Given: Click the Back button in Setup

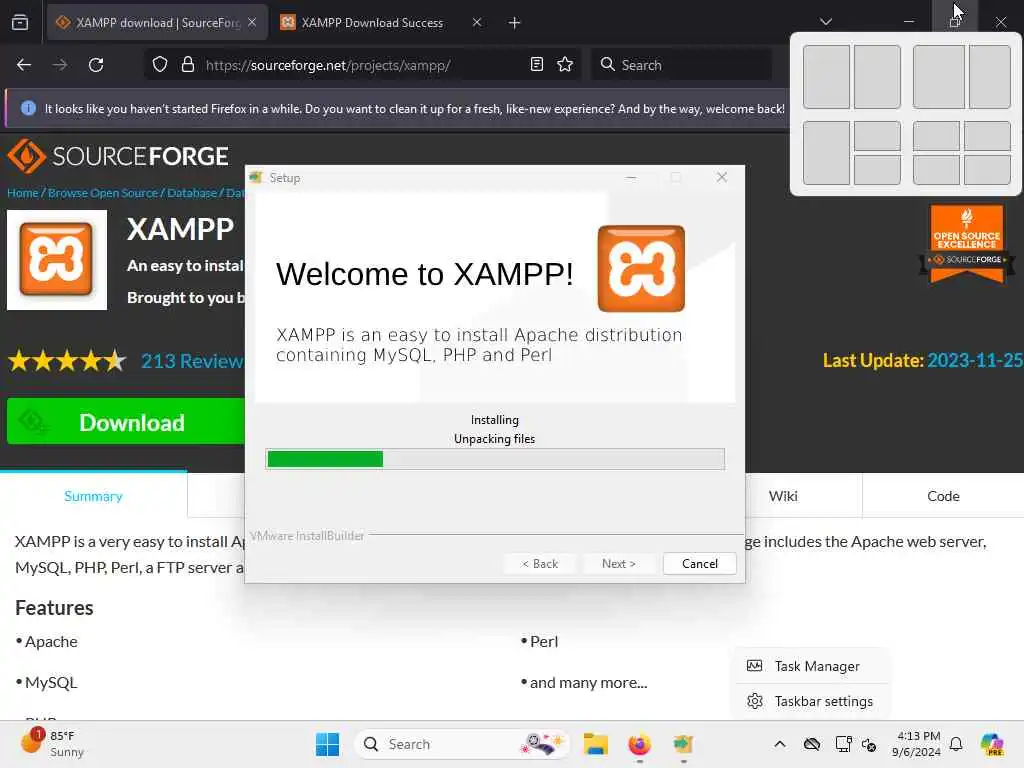Looking at the screenshot, I should click(539, 564).
